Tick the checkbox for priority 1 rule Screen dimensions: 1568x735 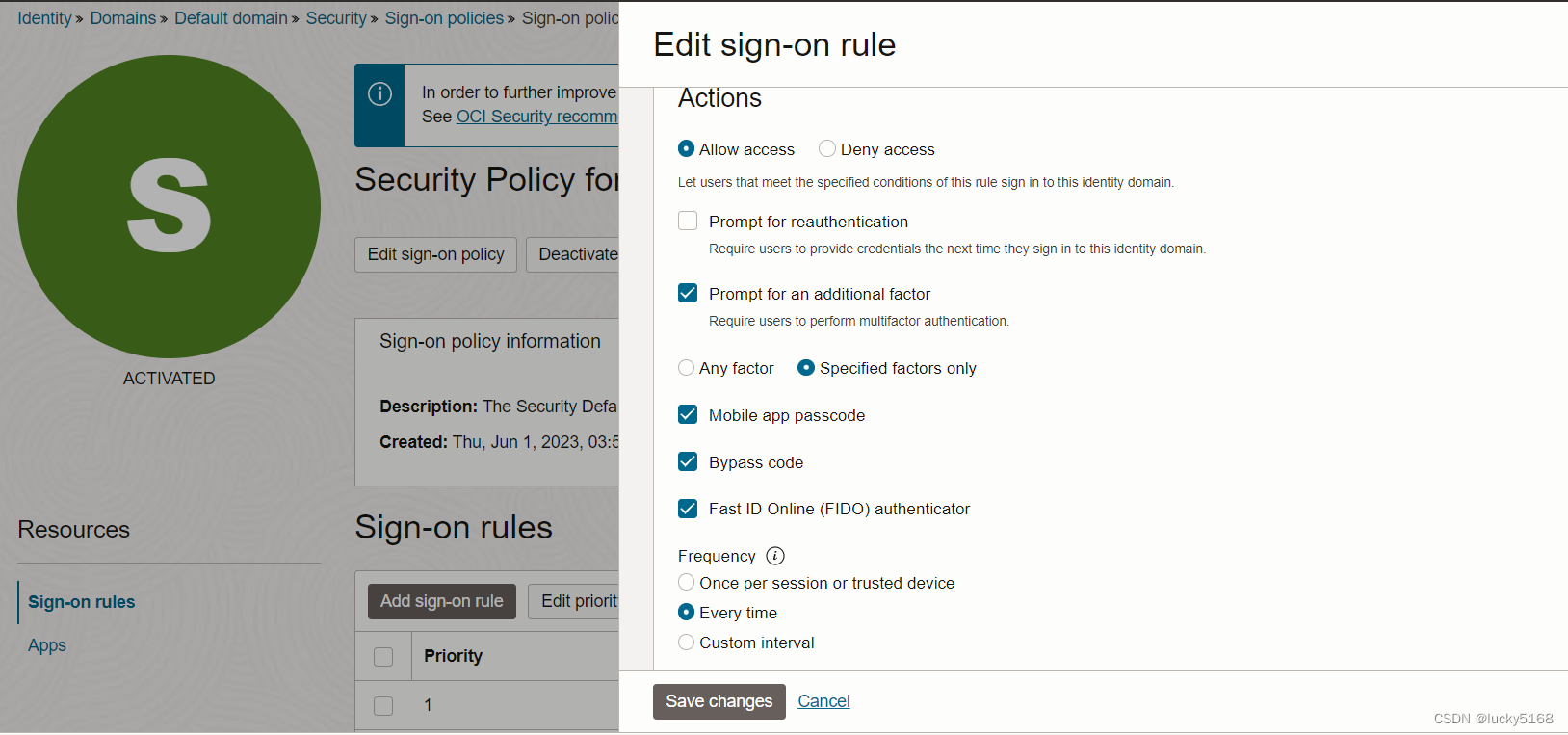[x=383, y=705]
